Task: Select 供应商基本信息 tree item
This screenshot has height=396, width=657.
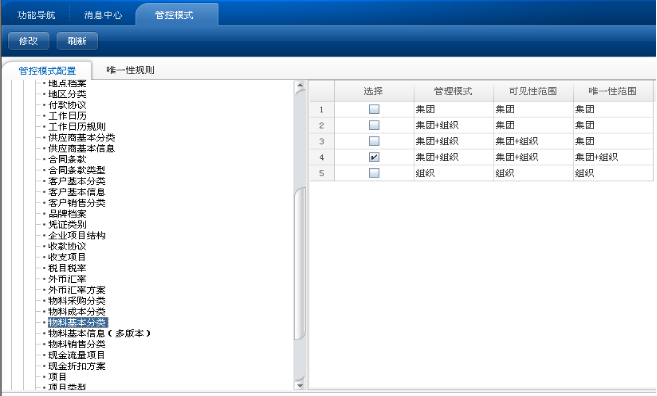Action: [x=82, y=148]
